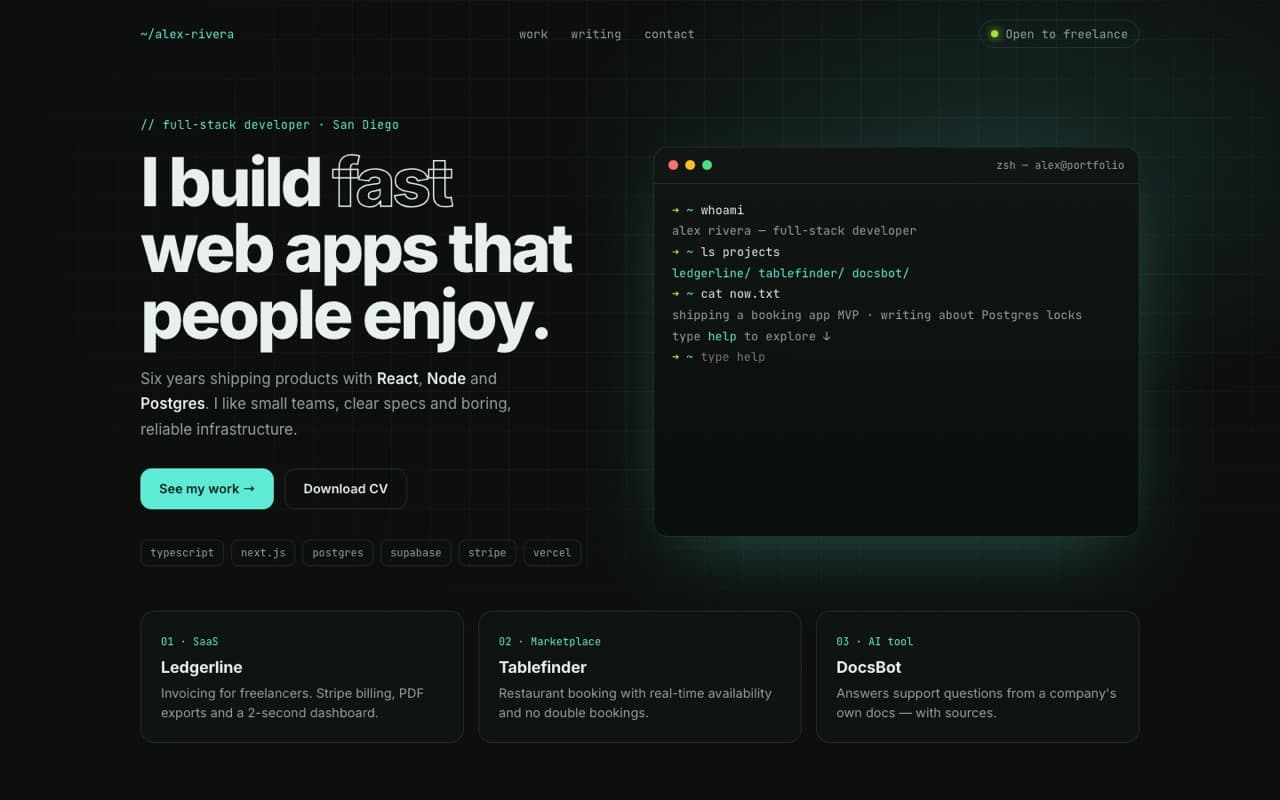Click the yellow terminal window dot

[690, 165]
